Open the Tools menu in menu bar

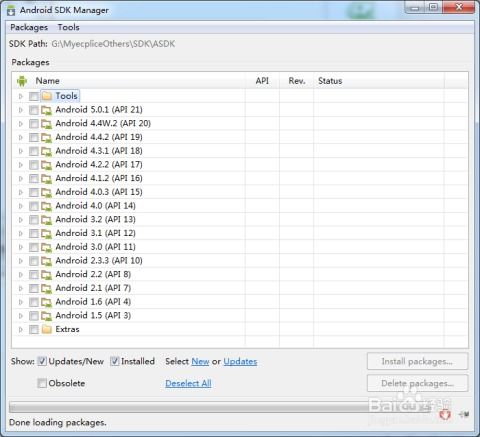[x=68, y=27]
